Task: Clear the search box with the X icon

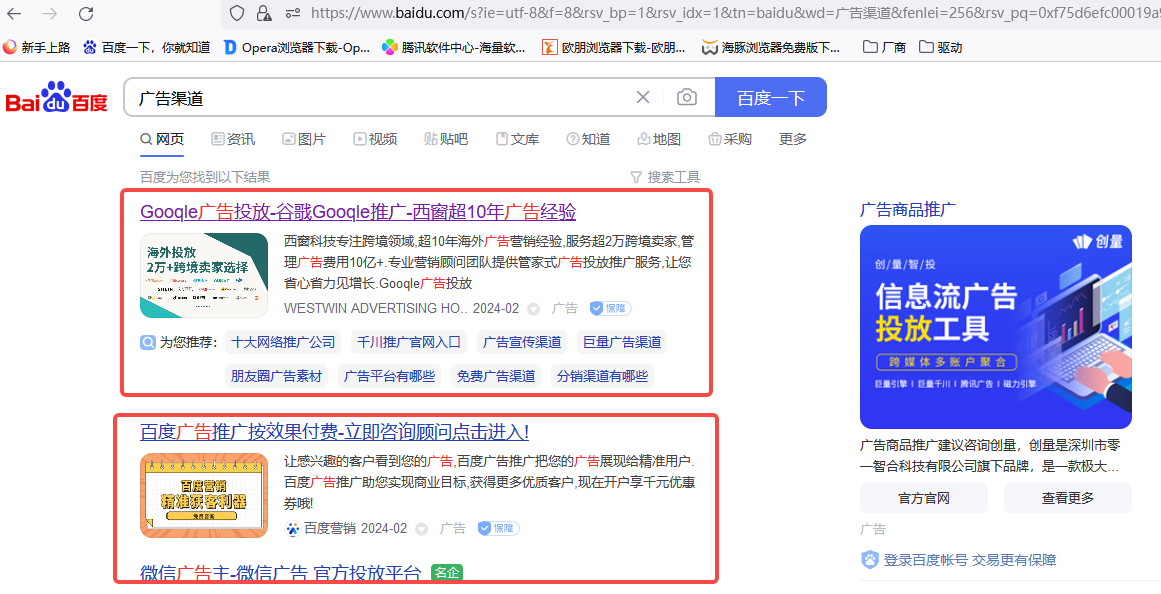Action: click(x=643, y=96)
